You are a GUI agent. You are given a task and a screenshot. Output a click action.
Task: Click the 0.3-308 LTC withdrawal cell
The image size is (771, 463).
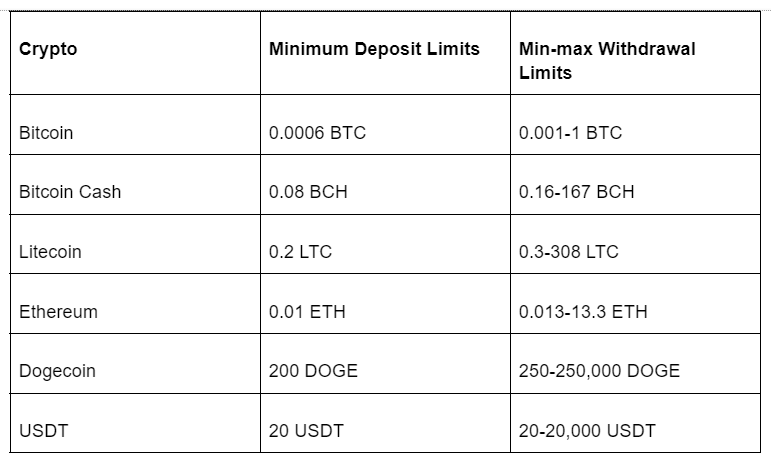(x=569, y=252)
